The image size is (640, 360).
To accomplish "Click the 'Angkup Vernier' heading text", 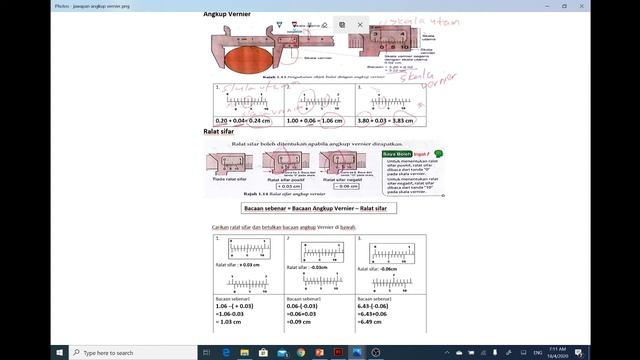I will [227, 14].
